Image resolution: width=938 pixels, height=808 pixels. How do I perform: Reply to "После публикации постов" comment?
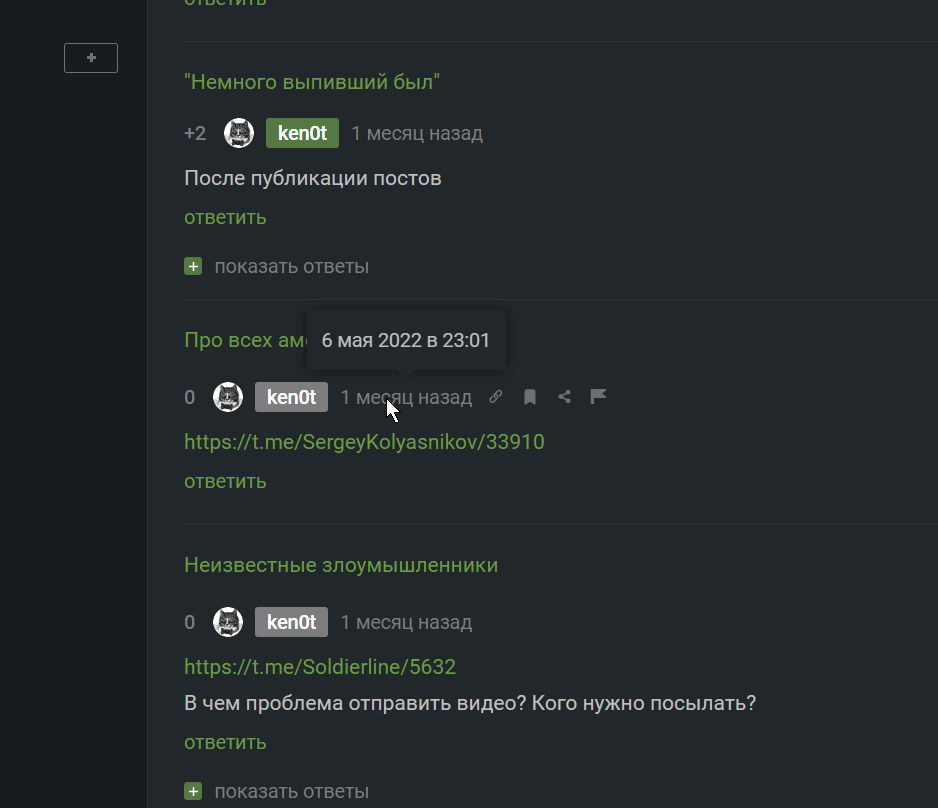tap(225, 217)
